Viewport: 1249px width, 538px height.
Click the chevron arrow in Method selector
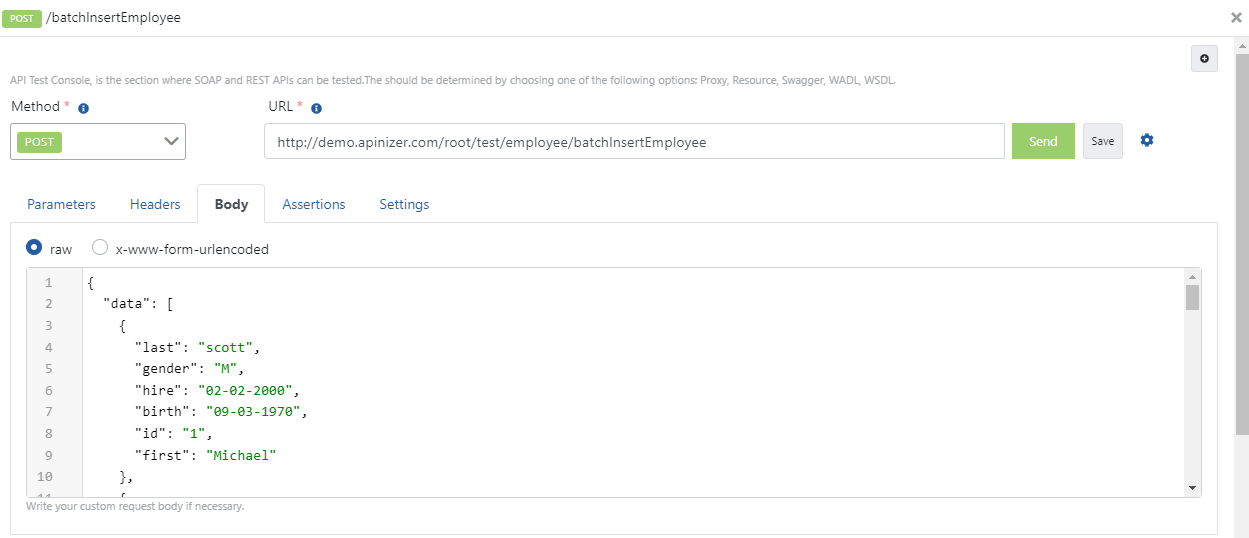pos(171,142)
